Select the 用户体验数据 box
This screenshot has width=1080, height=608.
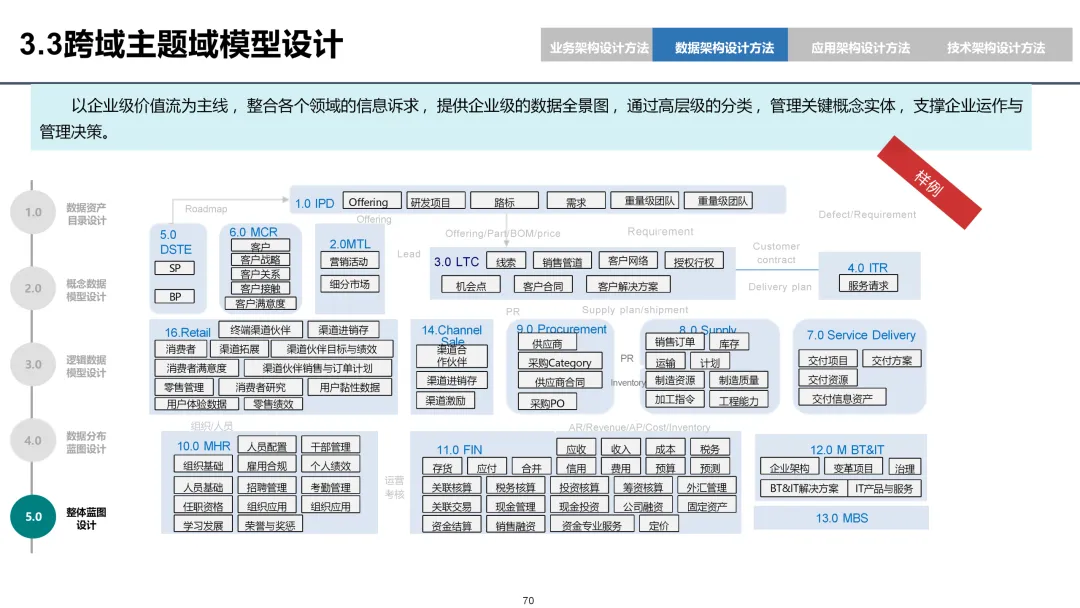coord(196,404)
